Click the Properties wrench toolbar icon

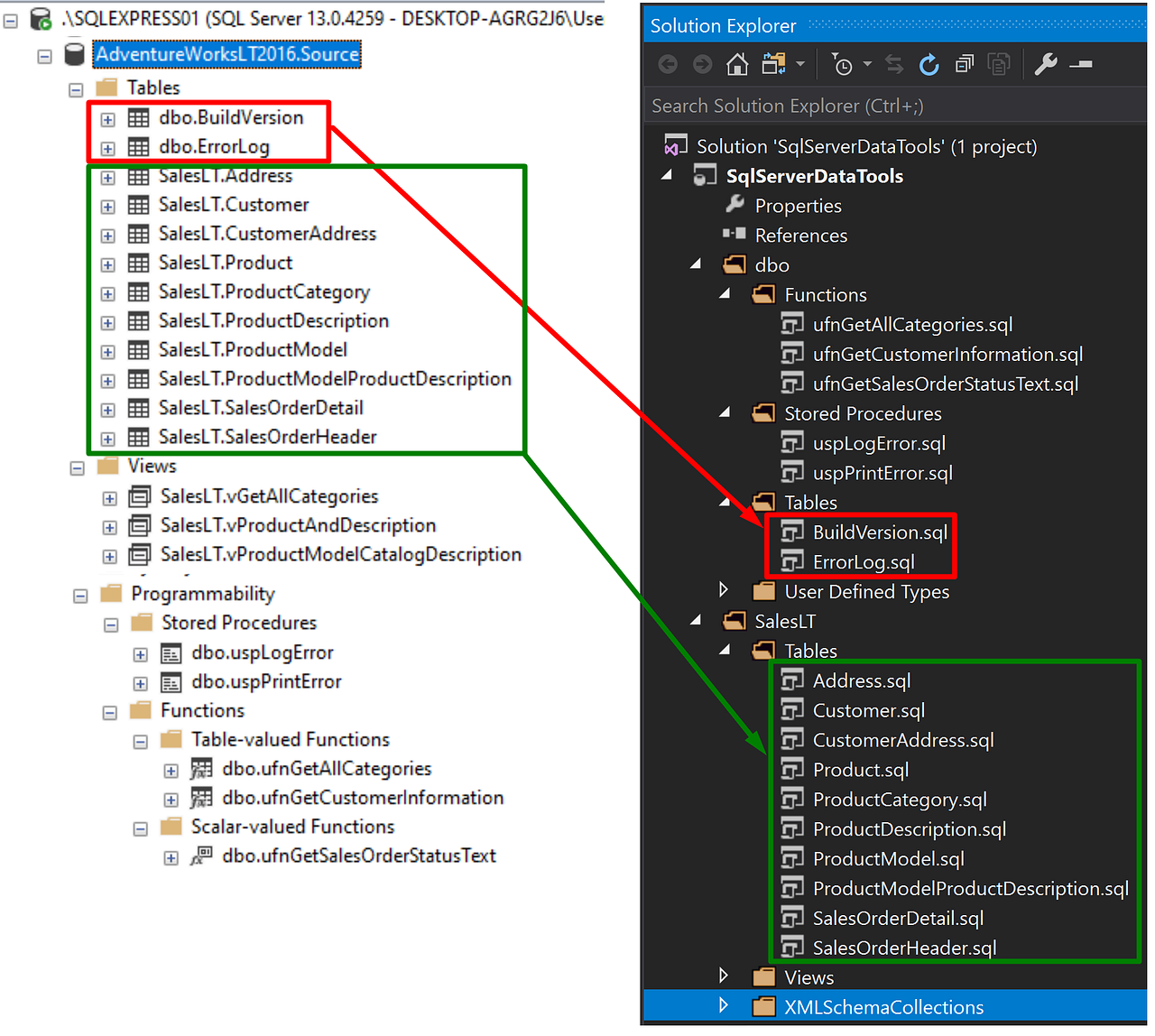click(1045, 64)
